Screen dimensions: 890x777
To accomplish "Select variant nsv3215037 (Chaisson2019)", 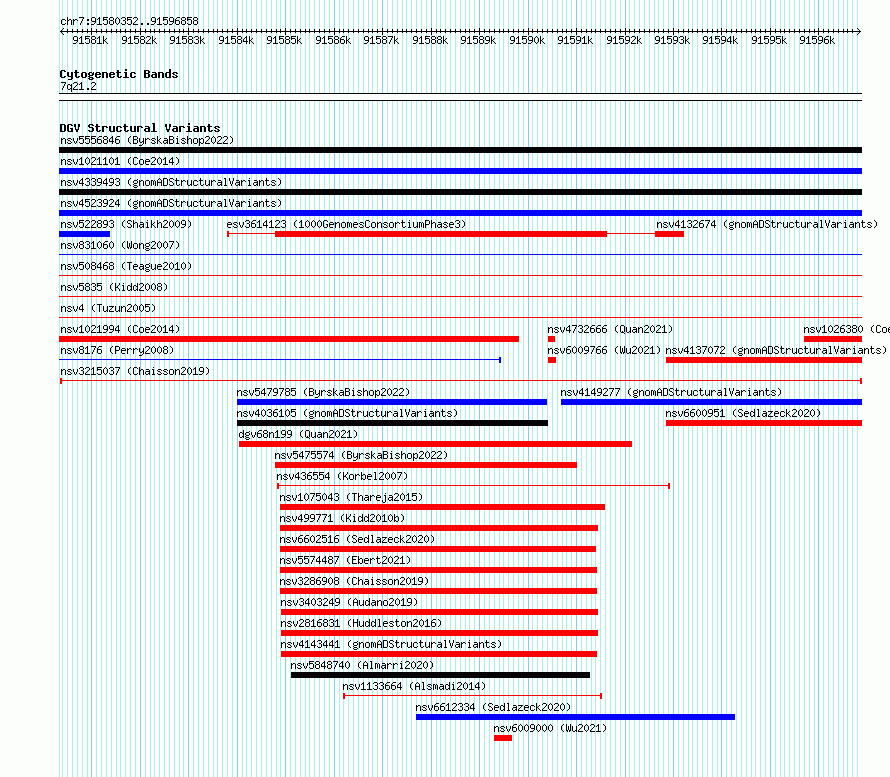I will click(135, 371).
